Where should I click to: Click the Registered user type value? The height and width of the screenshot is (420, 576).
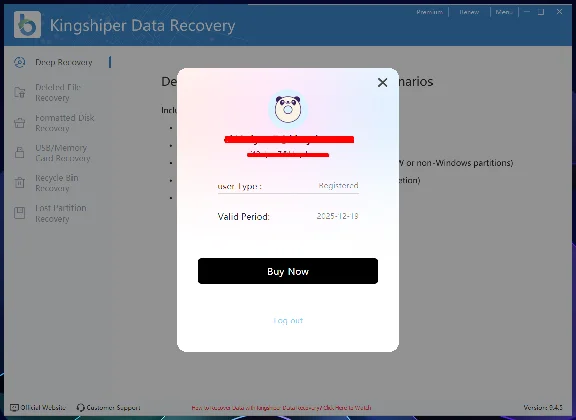tap(338, 186)
